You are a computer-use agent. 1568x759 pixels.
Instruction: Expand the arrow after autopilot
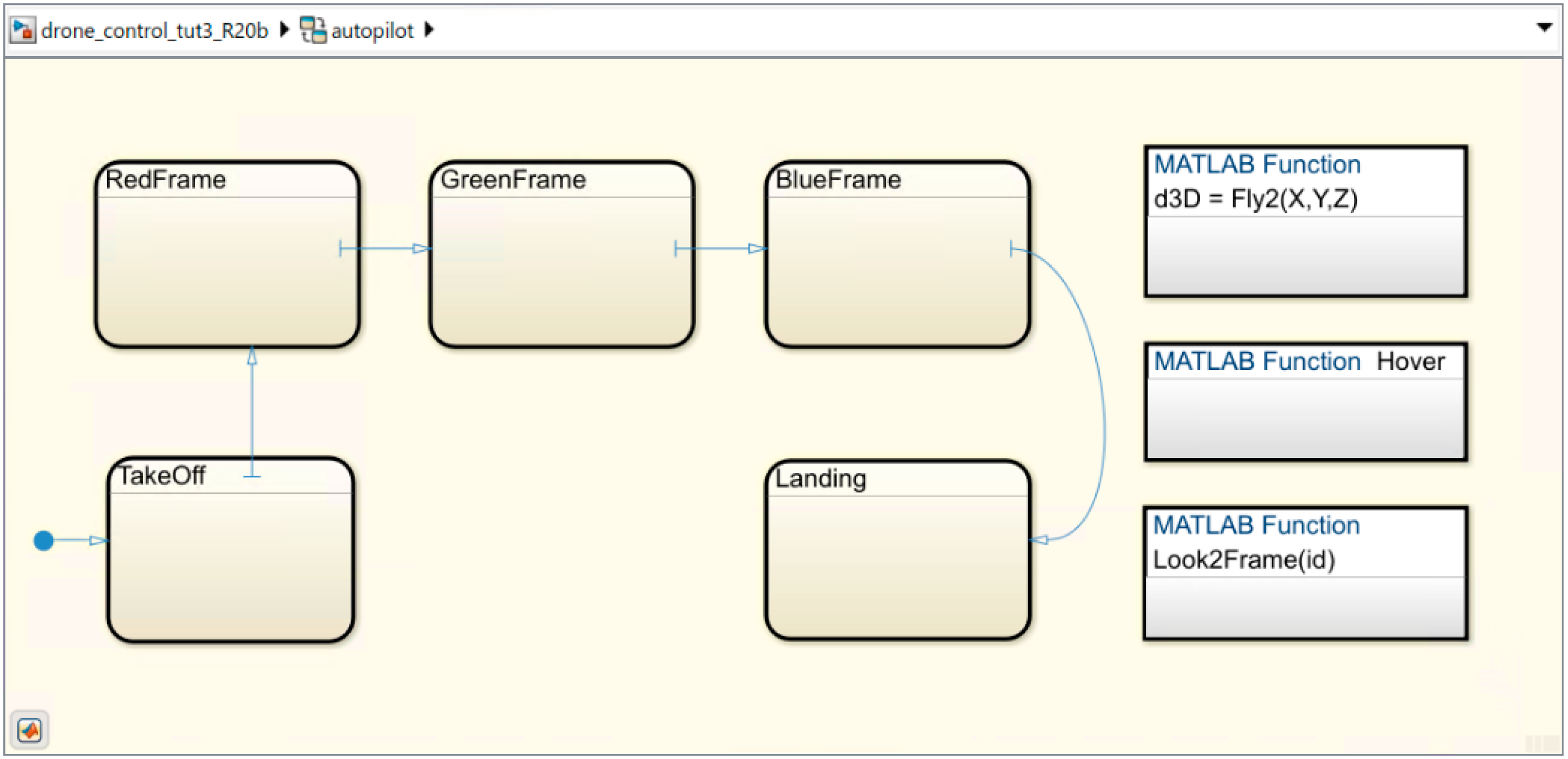pos(429,29)
